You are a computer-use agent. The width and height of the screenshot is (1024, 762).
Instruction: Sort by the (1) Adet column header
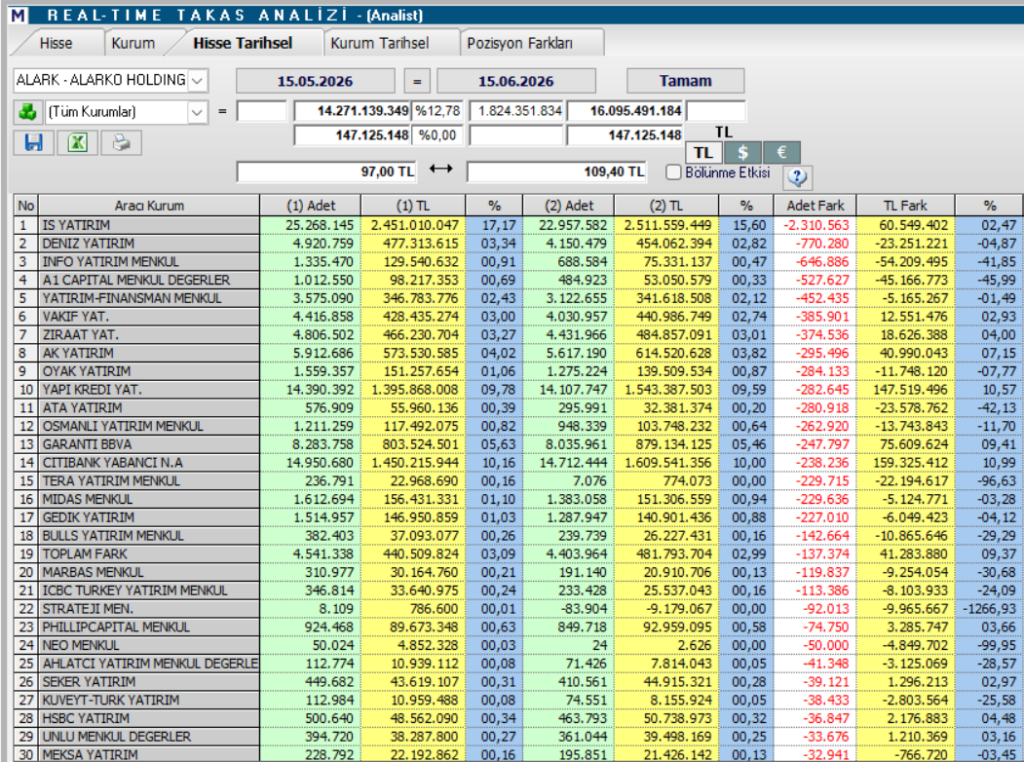(x=310, y=206)
